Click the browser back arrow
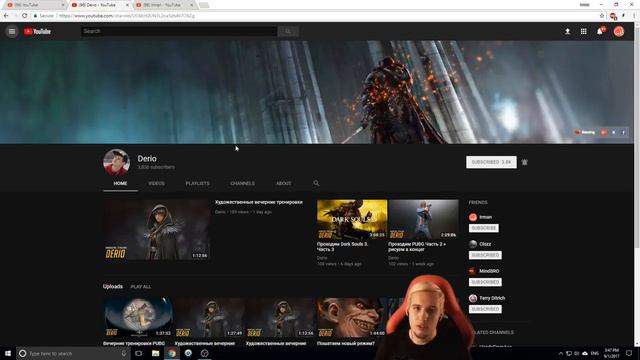This screenshot has height=360, width=640. click(x=6, y=16)
